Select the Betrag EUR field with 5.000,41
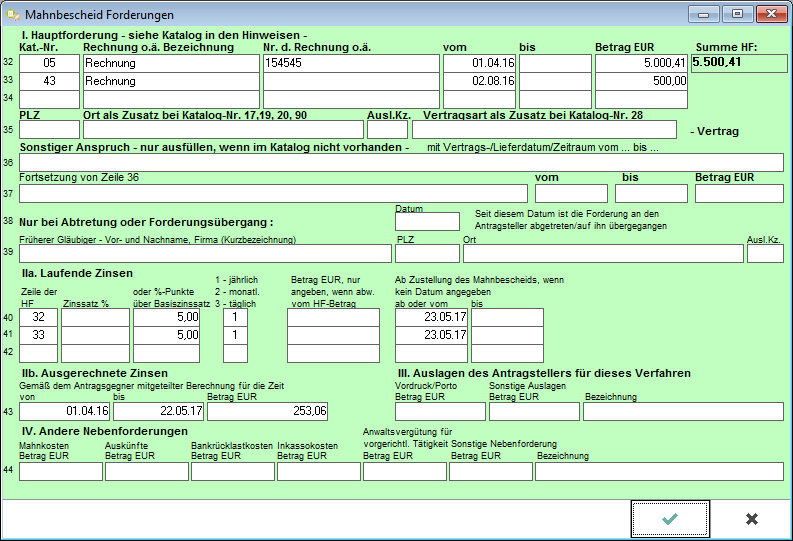The image size is (793, 541). click(641, 63)
